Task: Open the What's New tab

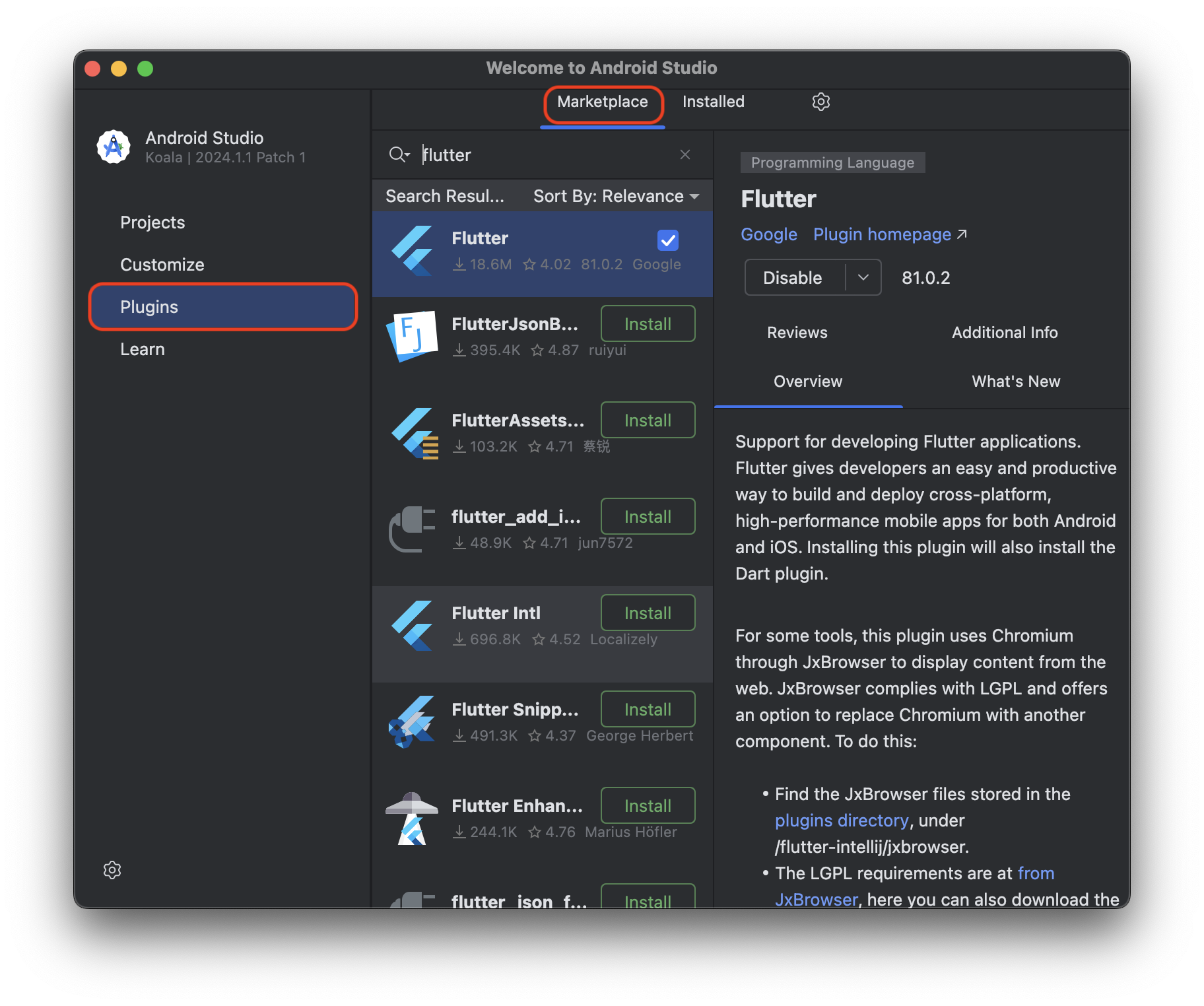Action: coord(1015,381)
